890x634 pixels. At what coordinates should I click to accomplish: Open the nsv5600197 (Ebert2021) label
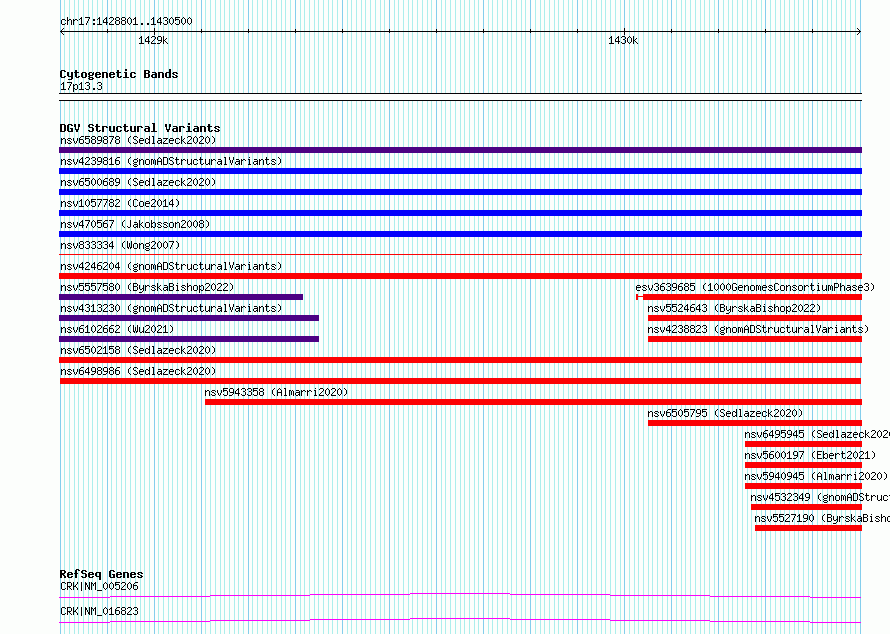[x=810, y=455]
